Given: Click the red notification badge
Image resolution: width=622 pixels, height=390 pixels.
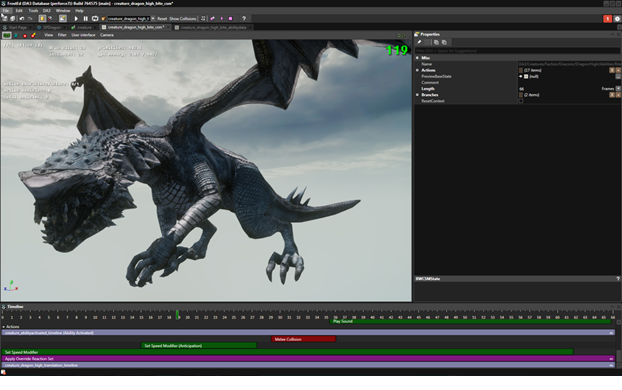Looking at the screenshot, I should pyautogui.click(x=607, y=19).
